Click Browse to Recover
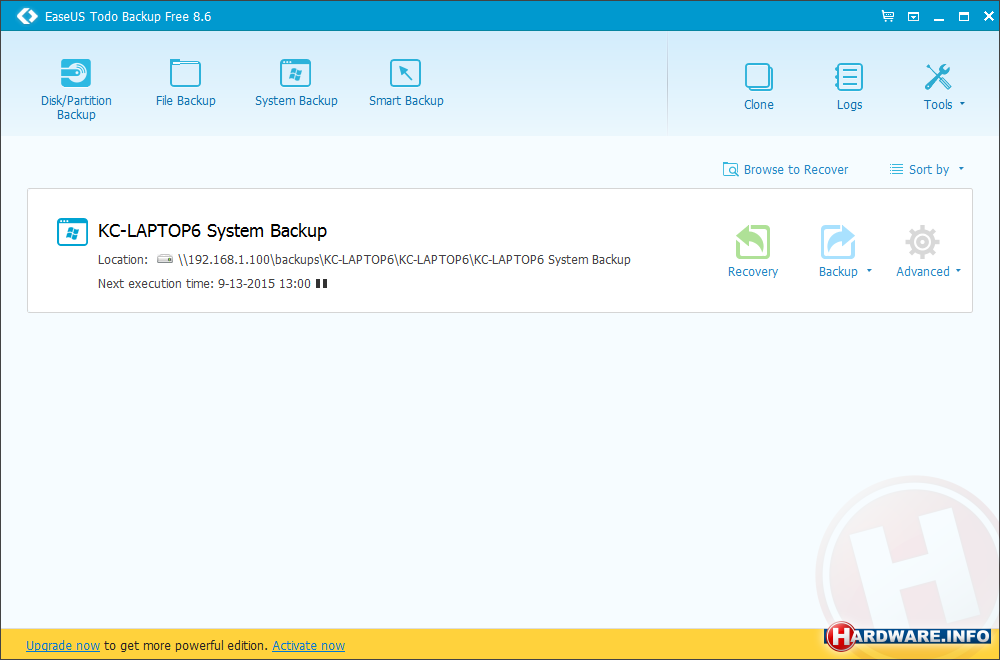Image resolution: width=1000 pixels, height=660 pixels. point(785,170)
